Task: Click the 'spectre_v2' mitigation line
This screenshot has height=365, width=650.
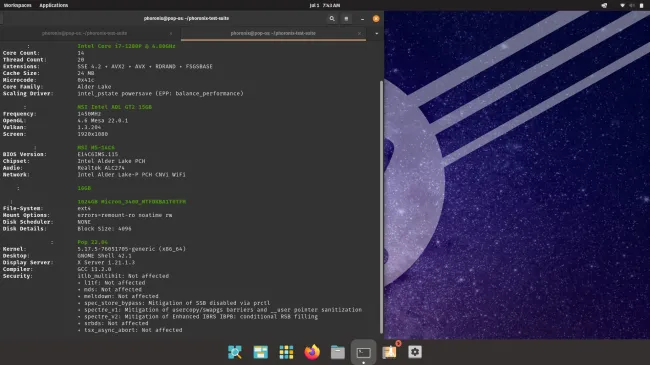Action: [198, 316]
